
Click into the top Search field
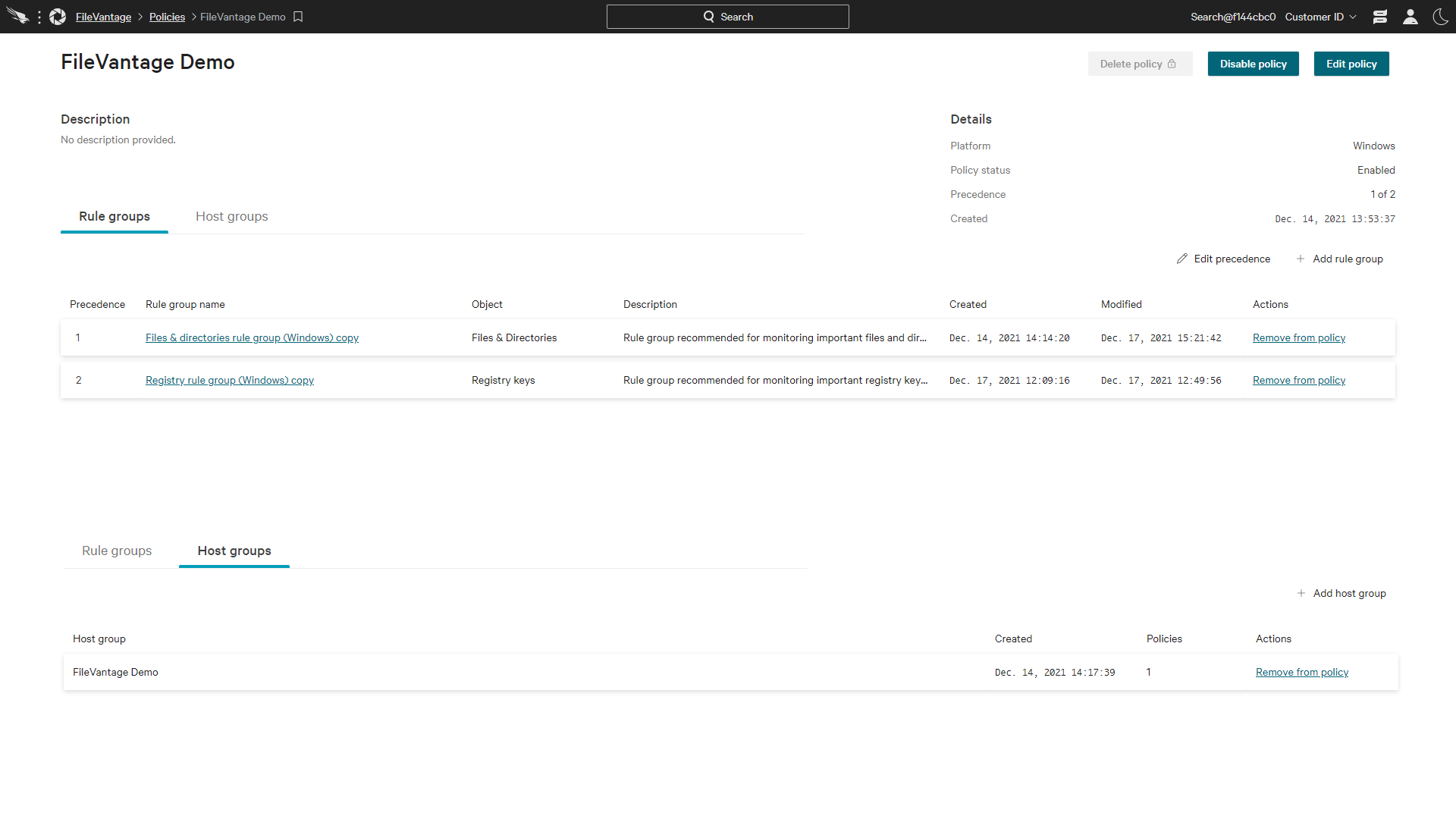click(x=728, y=17)
